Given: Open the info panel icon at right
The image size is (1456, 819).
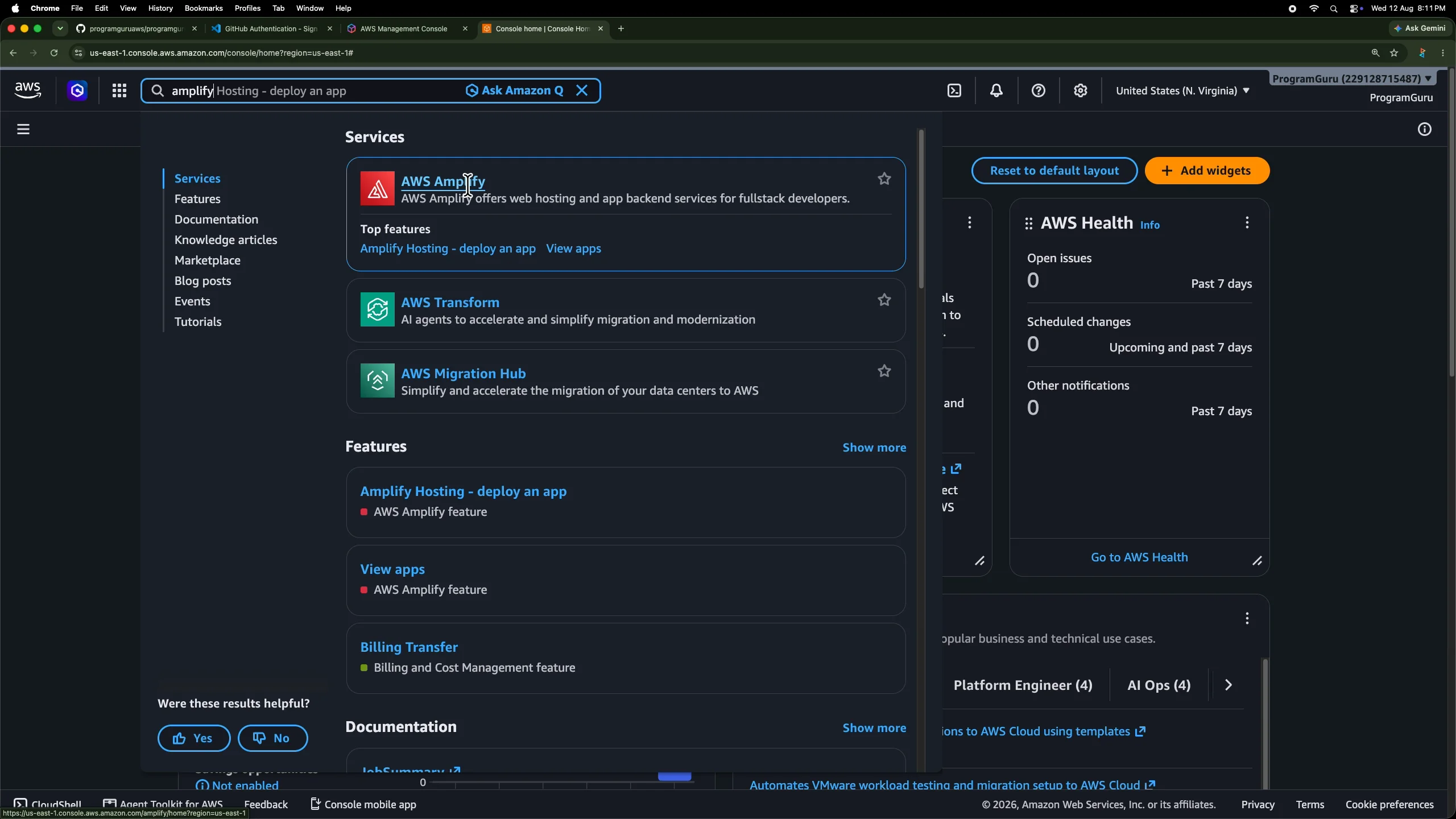Looking at the screenshot, I should tap(1425, 129).
